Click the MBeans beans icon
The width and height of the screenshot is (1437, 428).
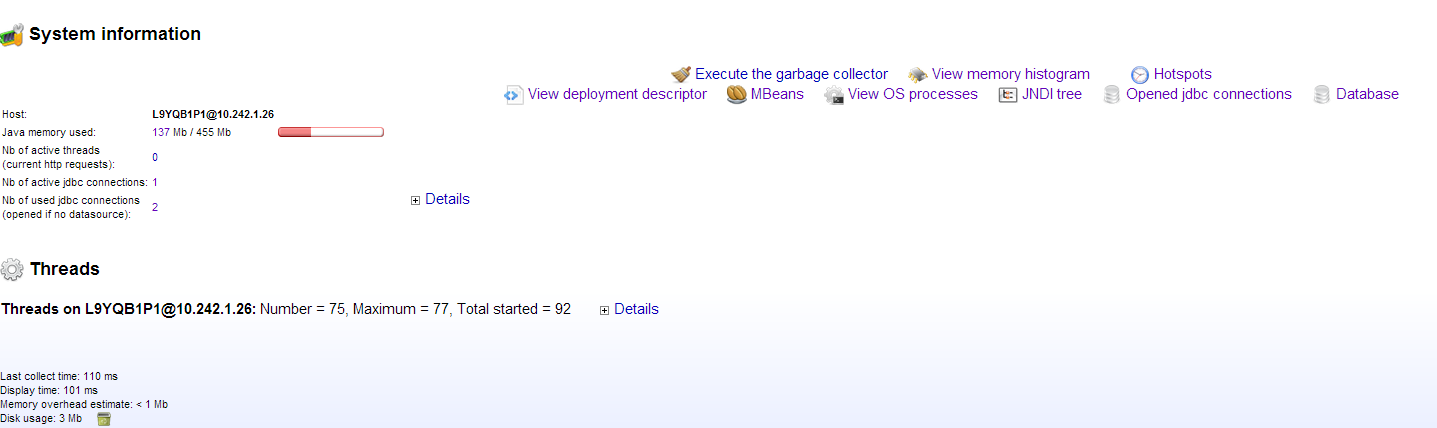(737, 95)
